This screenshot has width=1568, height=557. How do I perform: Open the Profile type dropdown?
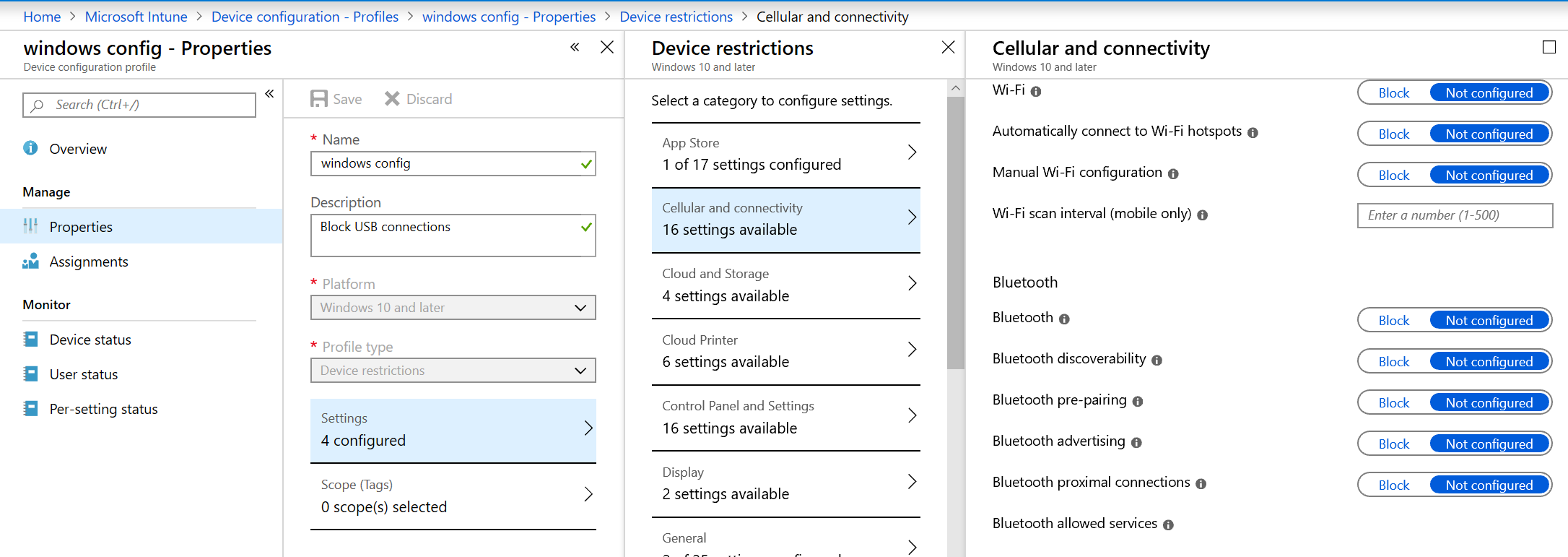tap(453, 371)
